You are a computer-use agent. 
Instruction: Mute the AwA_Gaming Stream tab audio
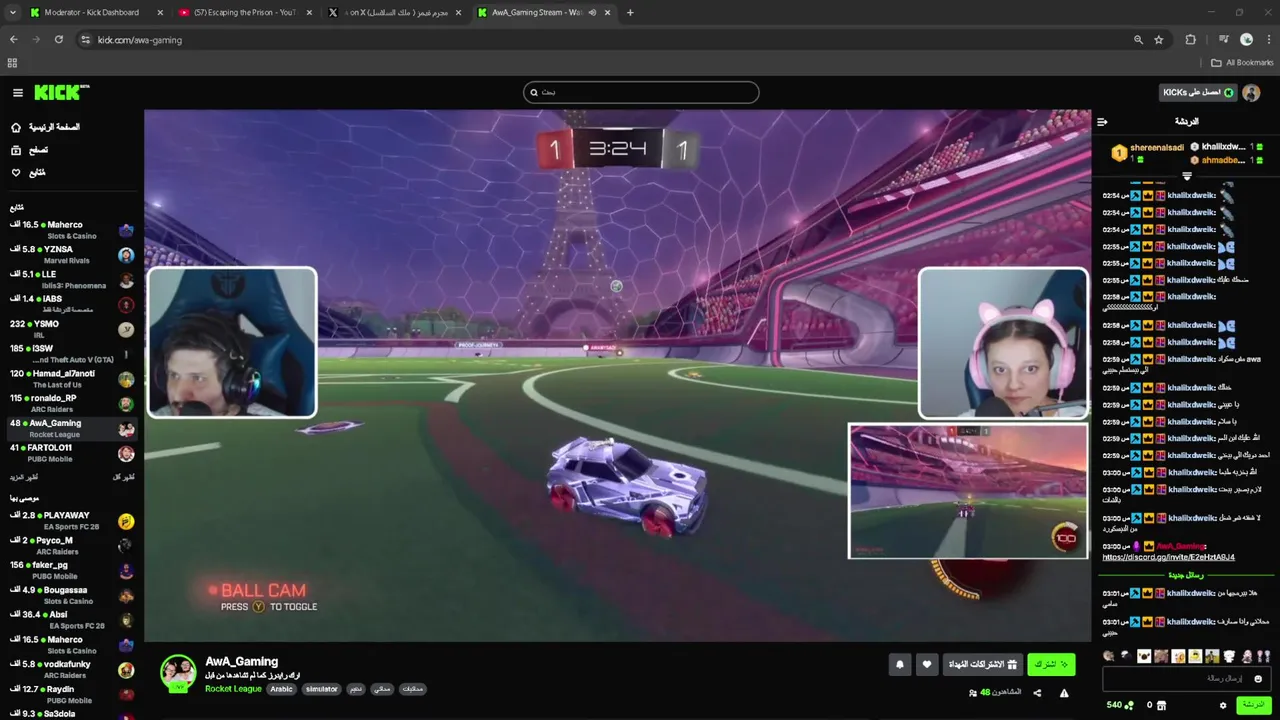(591, 12)
